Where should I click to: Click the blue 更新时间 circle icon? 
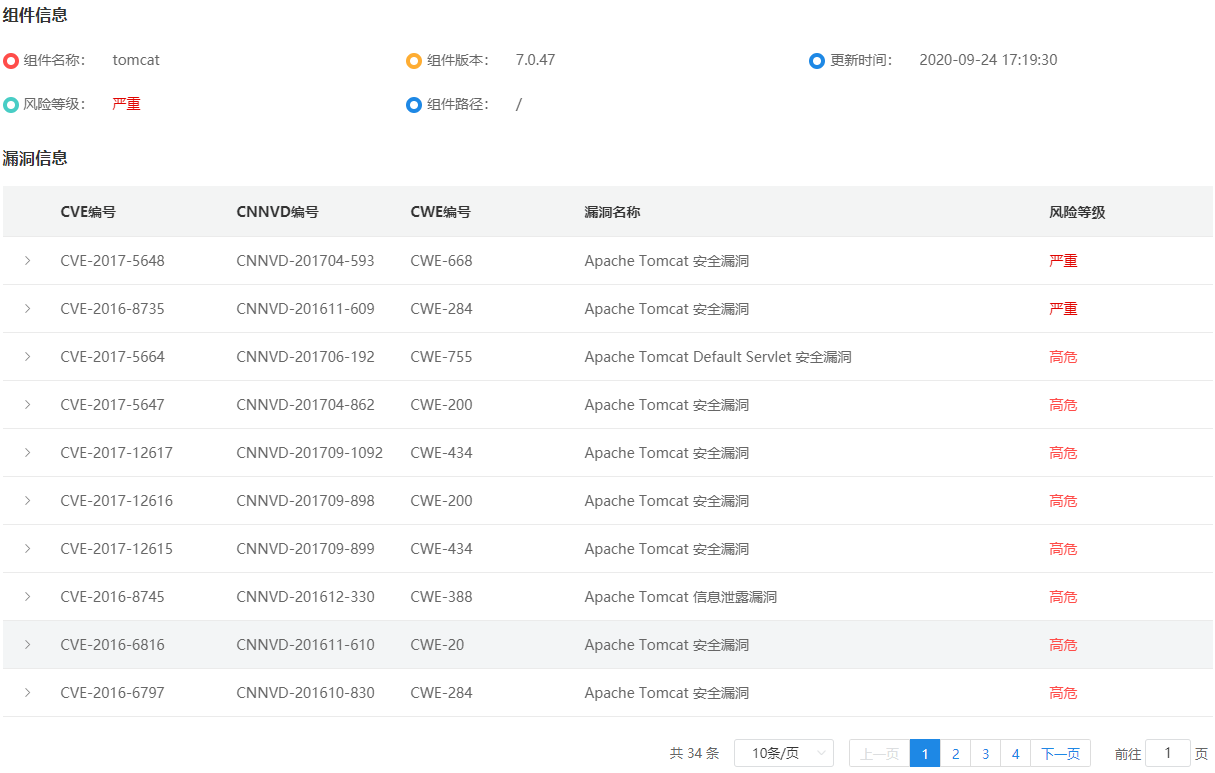point(817,61)
